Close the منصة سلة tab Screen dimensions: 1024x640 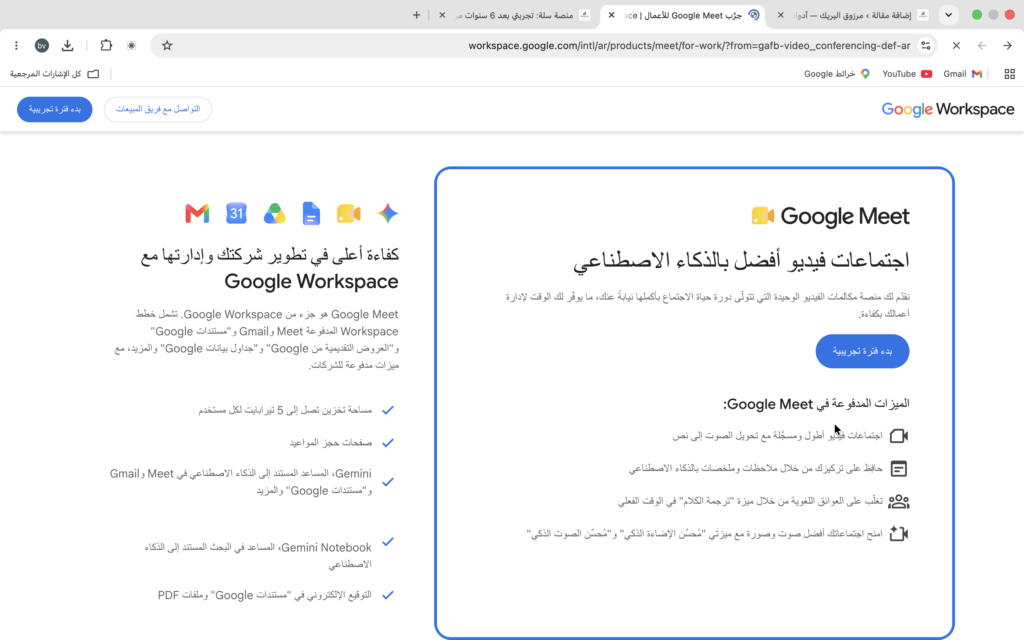tap(442, 15)
